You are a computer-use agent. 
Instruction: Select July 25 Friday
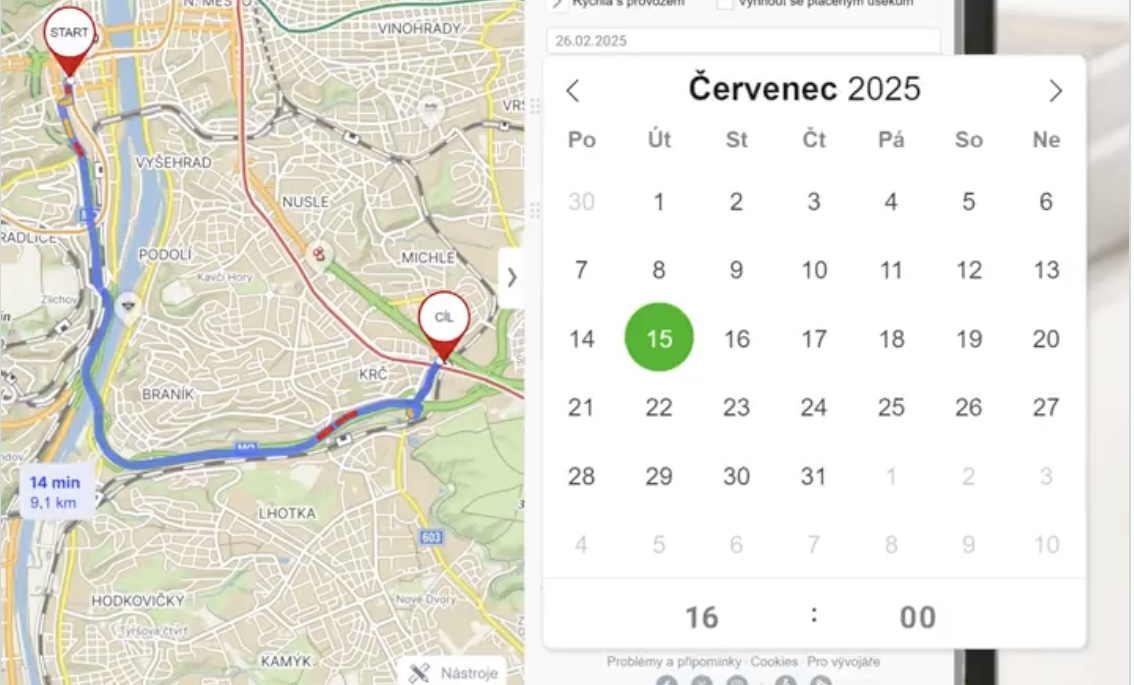pos(891,407)
